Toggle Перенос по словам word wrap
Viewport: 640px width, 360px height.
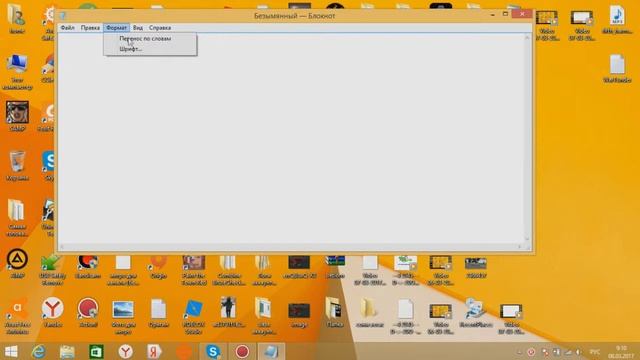click(150, 39)
